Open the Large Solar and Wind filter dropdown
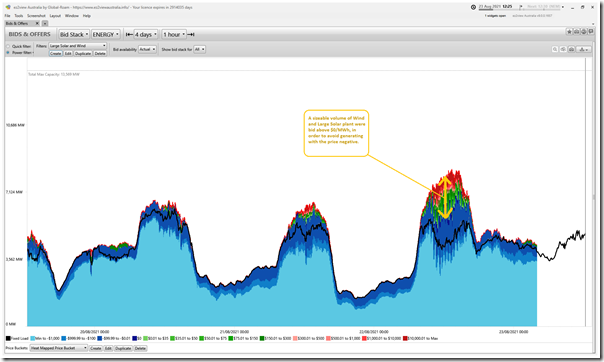604x362 pixels. coord(77,46)
